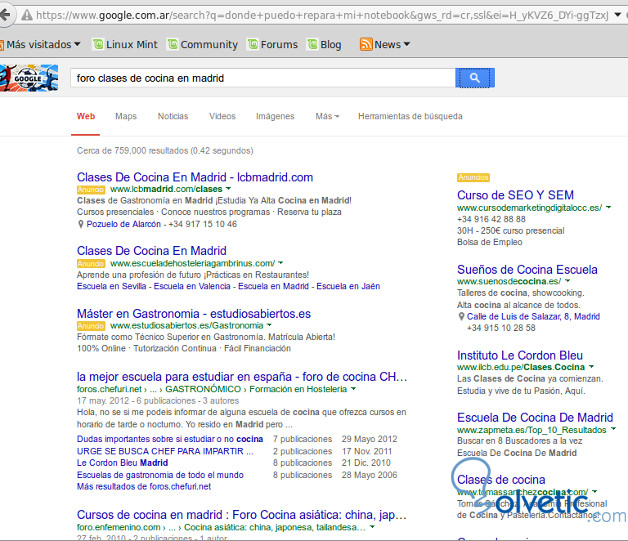
Task: Switch to the Videos tab
Action: point(222,116)
